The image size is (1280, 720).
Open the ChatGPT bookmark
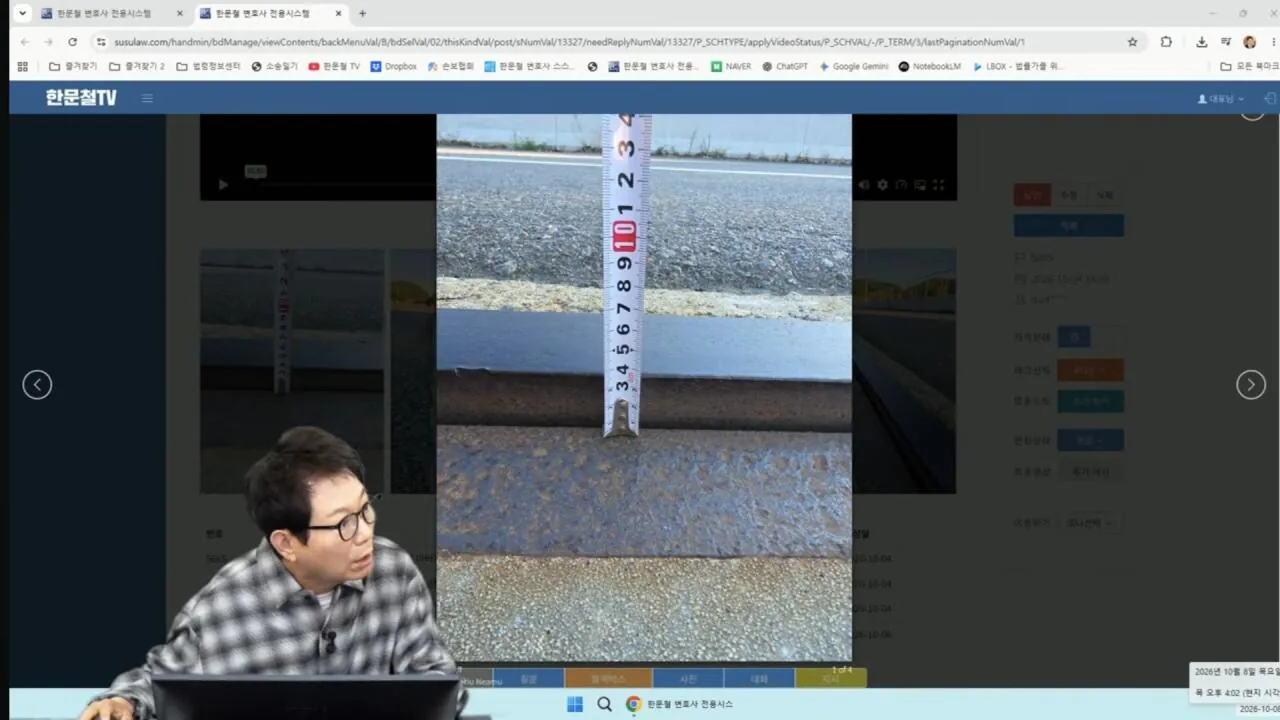[x=784, y=66]
